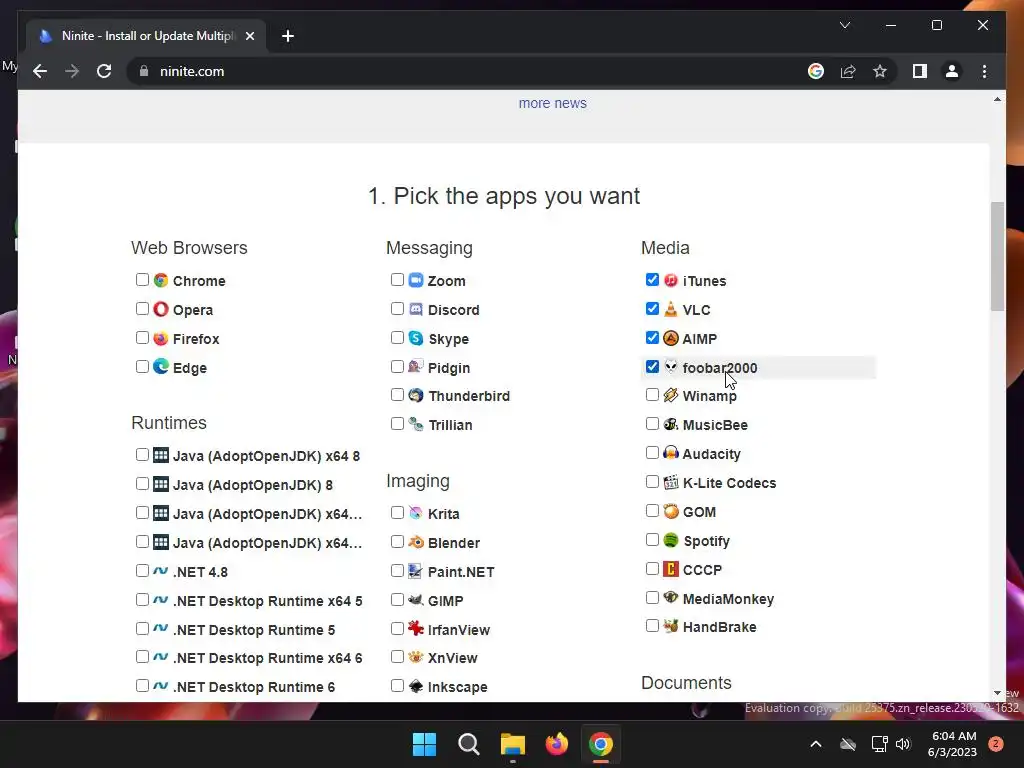Open Firefox from the taskbar
This screenshot has width=1024, height=768.
557,744
